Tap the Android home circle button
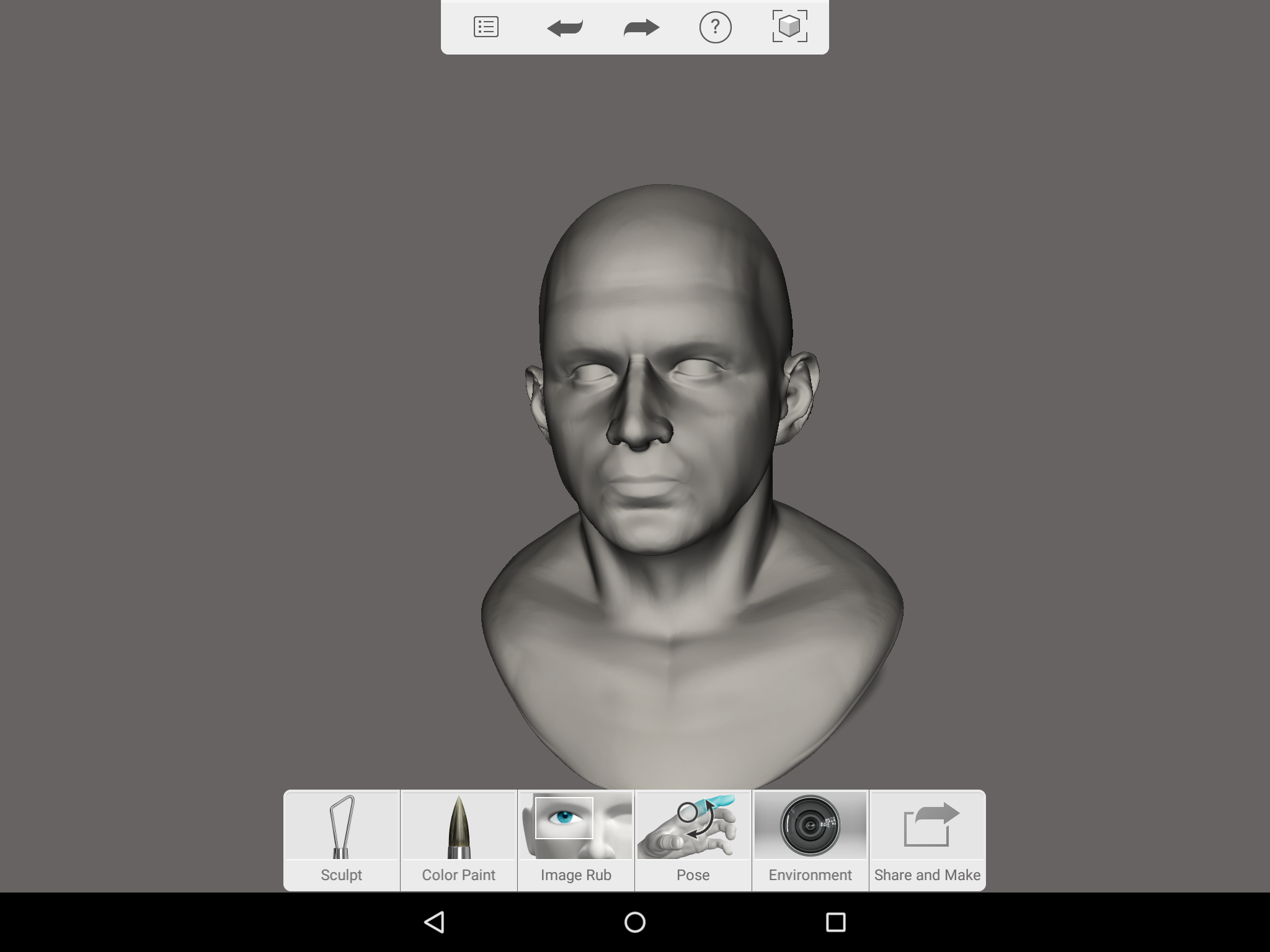The image size is (1270, 952). click(x=635, y=922)
